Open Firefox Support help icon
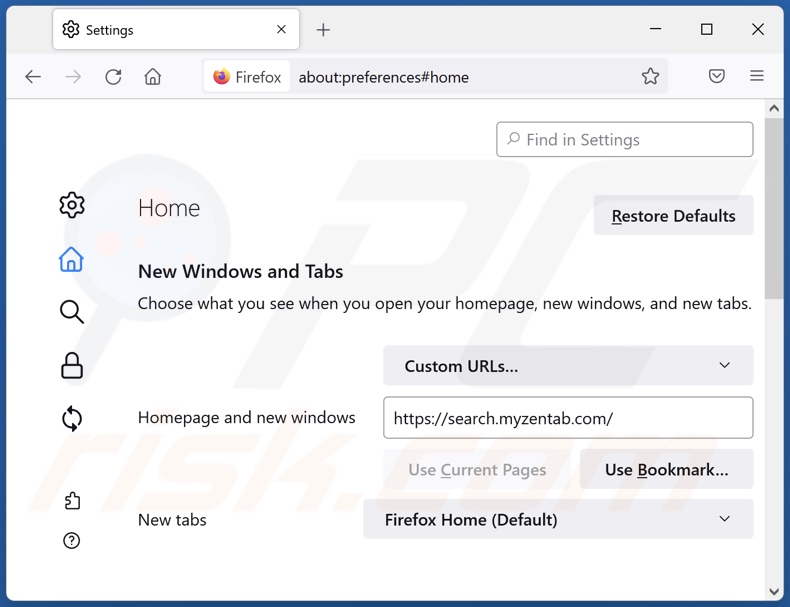790x607 pixels. click(71, 541)
